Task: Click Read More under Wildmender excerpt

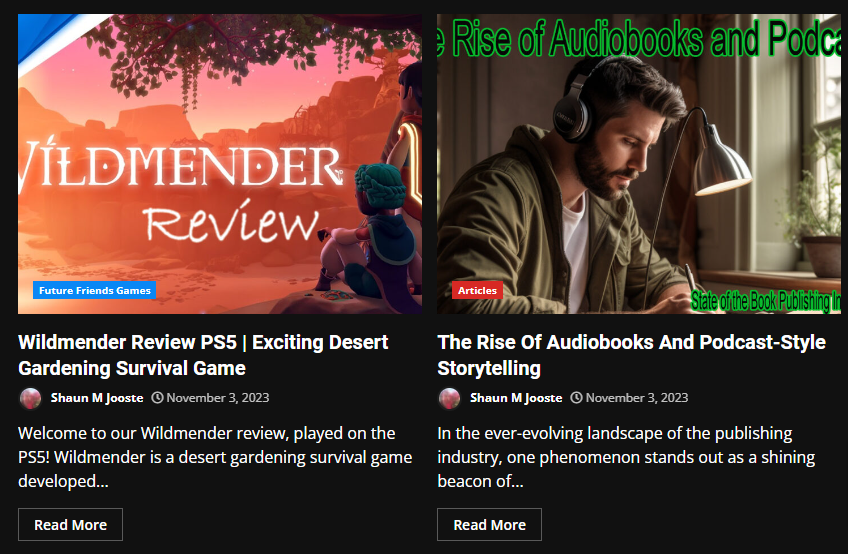Action: (70, 524)
